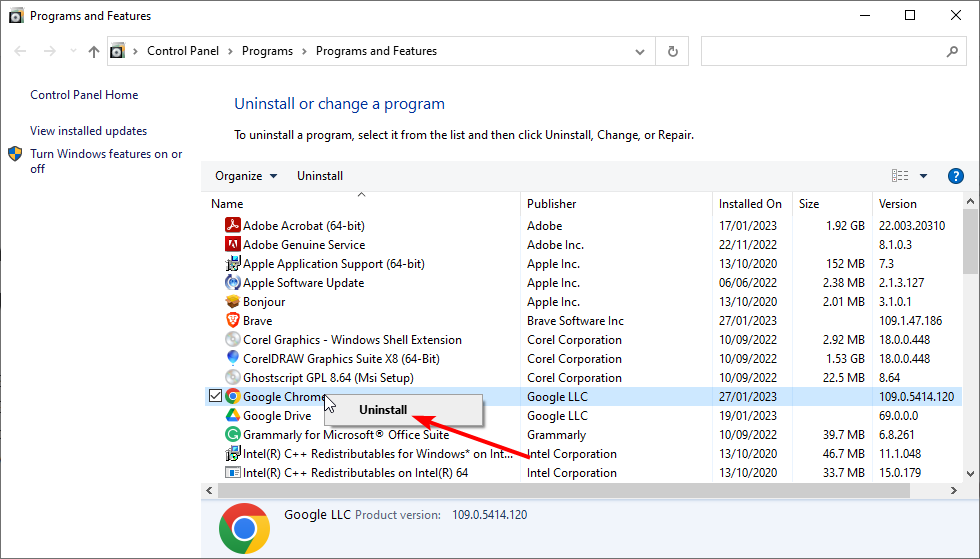Click Intel C++ Redistributables on Intel 64 icon
Image resolution: width=980 pixels, height=559 pixels.
[232, 473]
